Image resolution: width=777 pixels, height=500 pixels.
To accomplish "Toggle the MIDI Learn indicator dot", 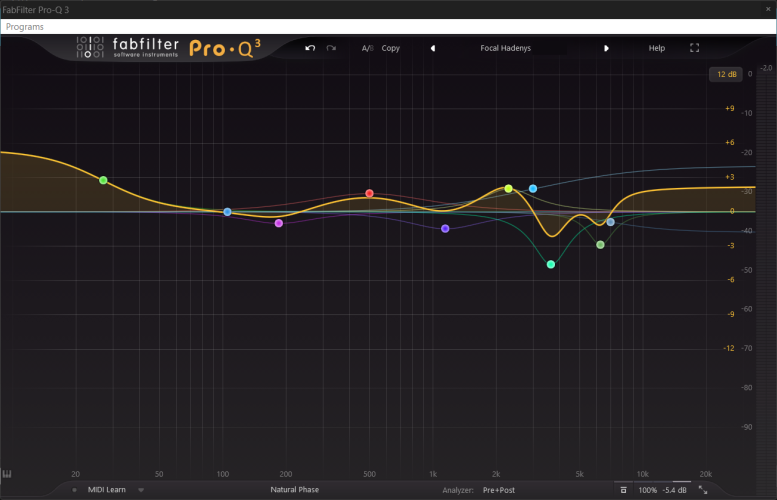I will pos(74,490).
